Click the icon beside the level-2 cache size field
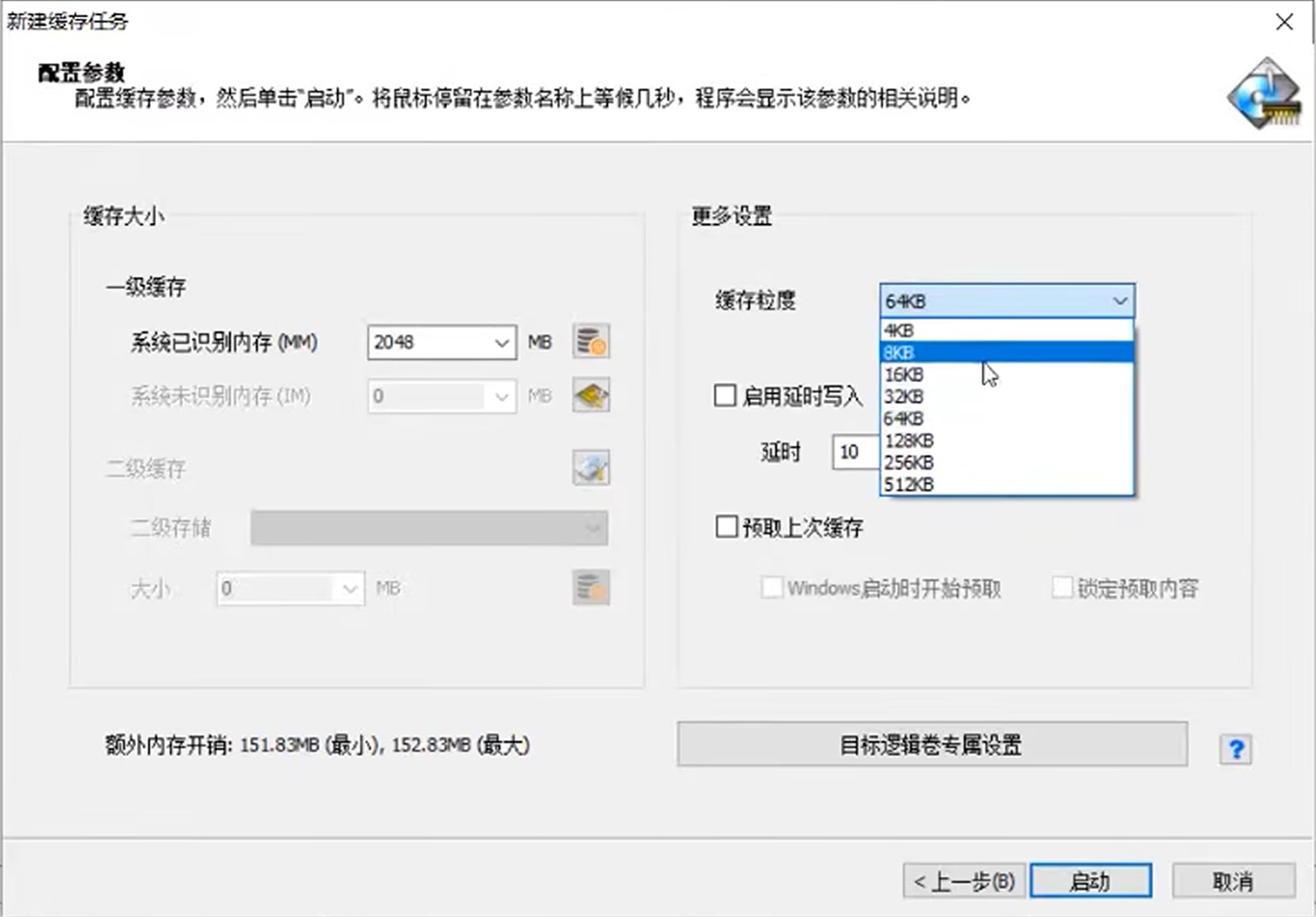This screenshot has width=1316, height=917. [x=590, y=588]
